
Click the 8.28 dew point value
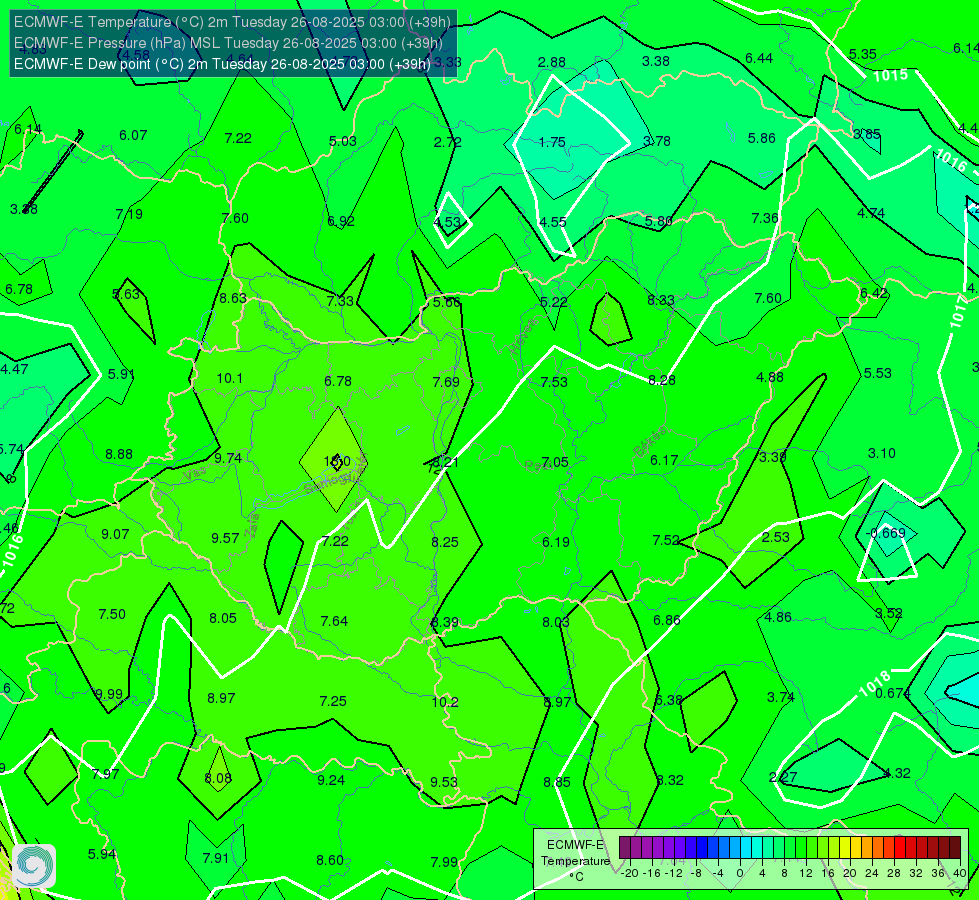click(662, 380)
